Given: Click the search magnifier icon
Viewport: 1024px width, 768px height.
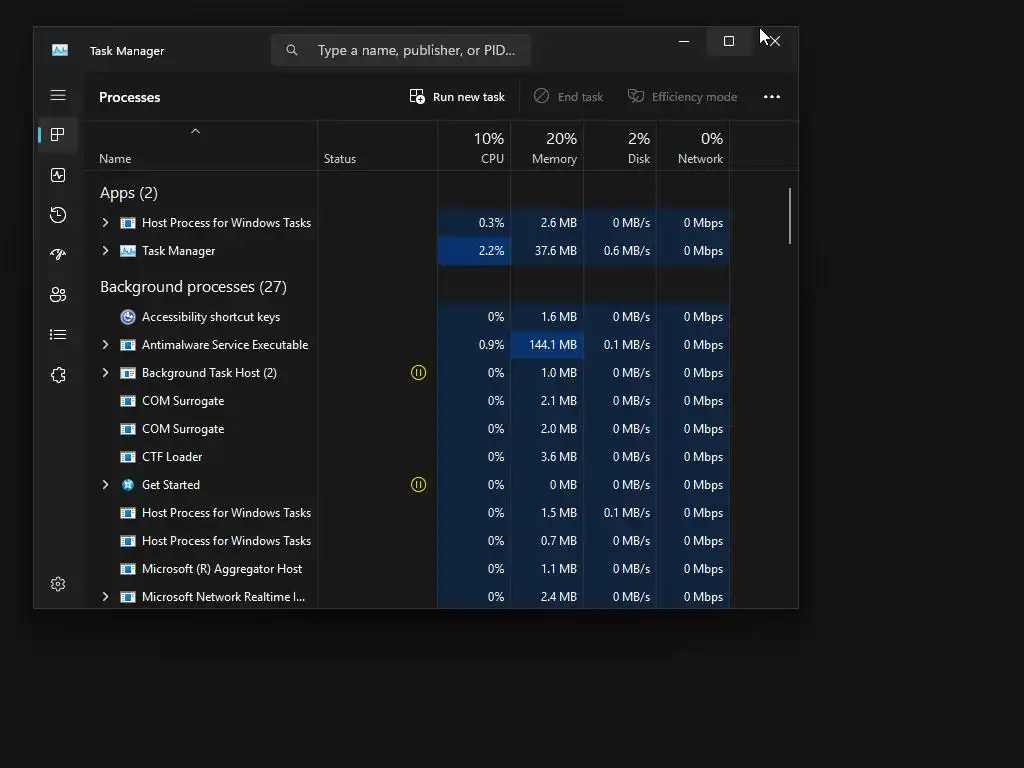Looking at the screenshot, I should pos(292,50).
